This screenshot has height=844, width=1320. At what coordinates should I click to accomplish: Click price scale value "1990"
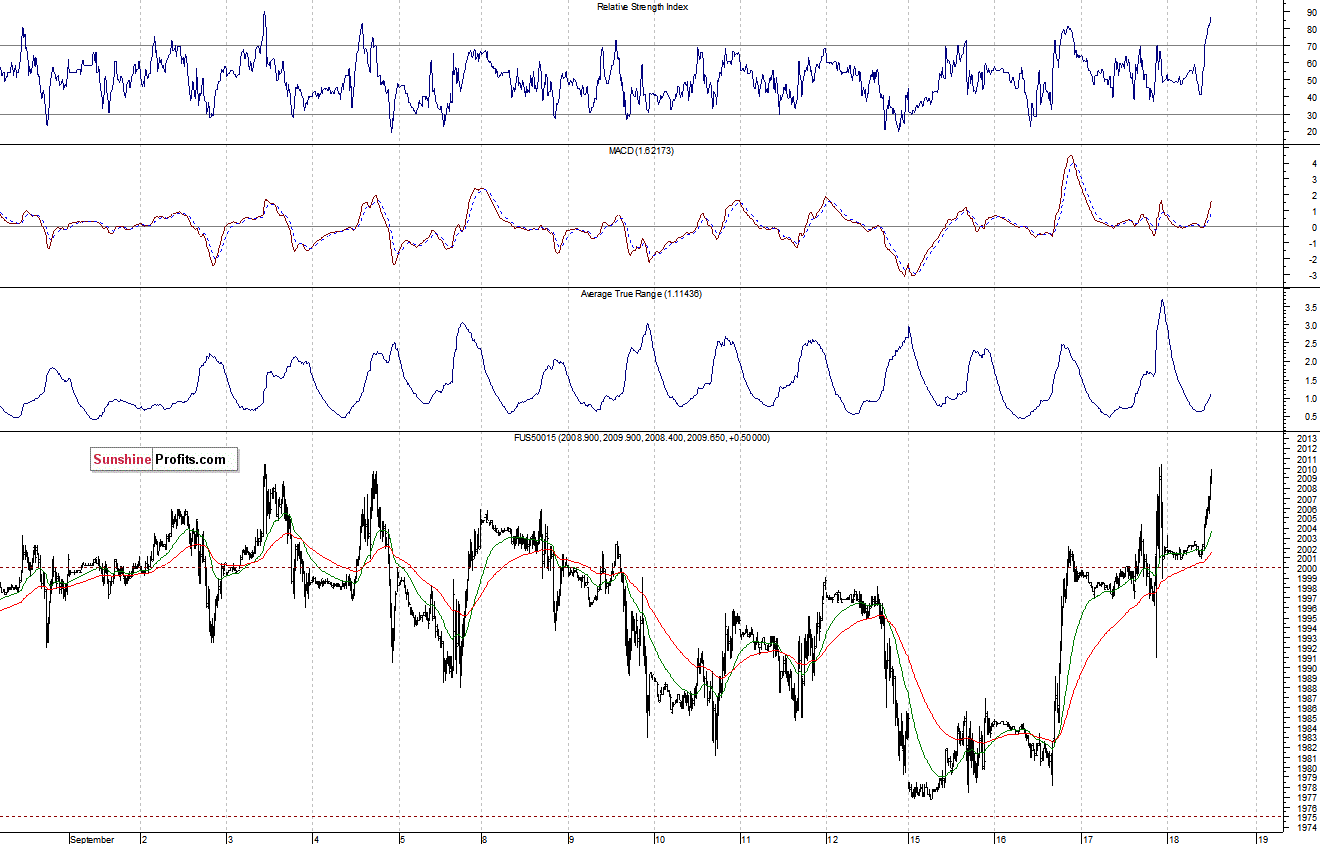pyautogui.click(x=1306, y=669)
